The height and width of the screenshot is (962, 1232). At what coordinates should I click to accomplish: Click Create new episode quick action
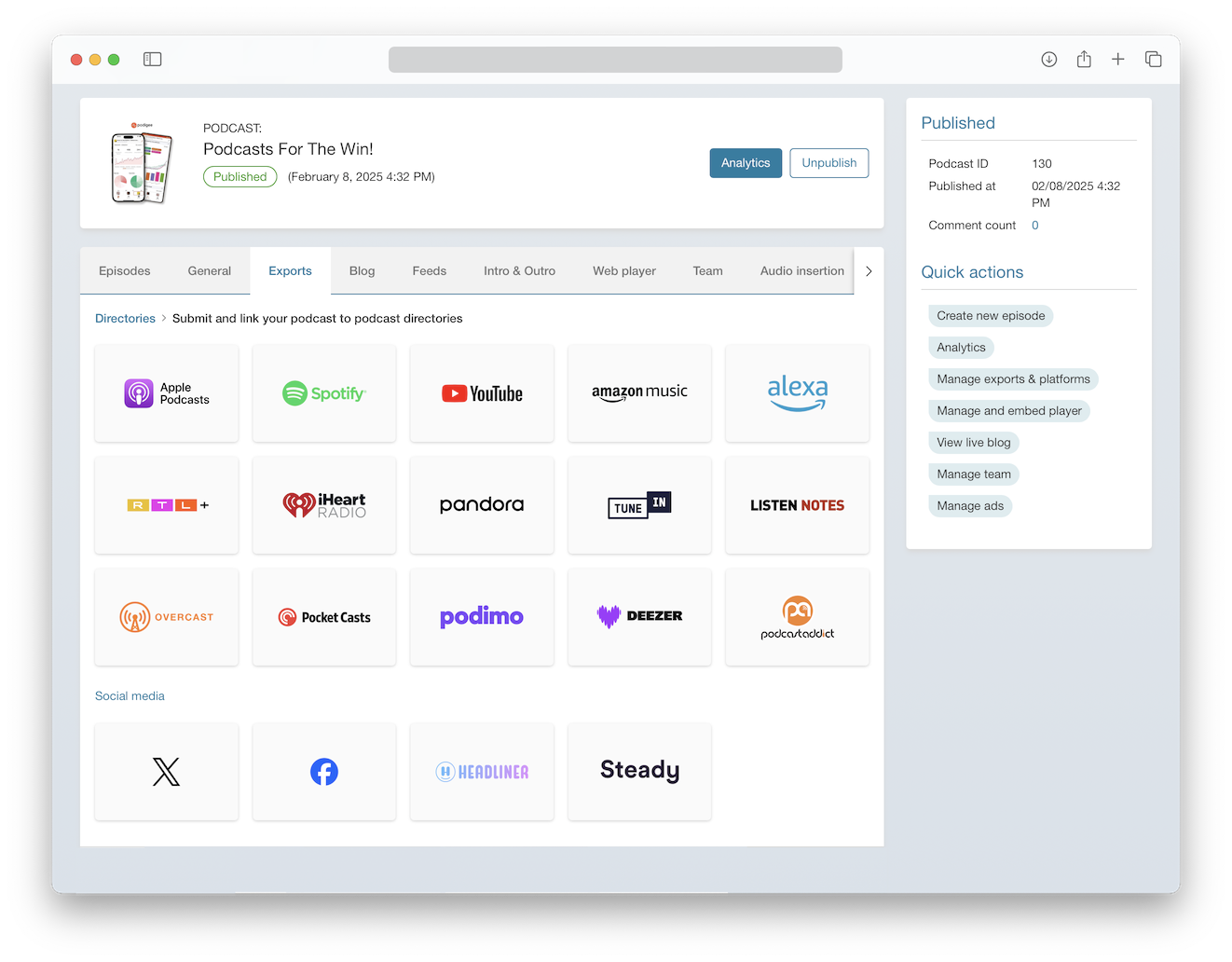(x=991, y=316)
